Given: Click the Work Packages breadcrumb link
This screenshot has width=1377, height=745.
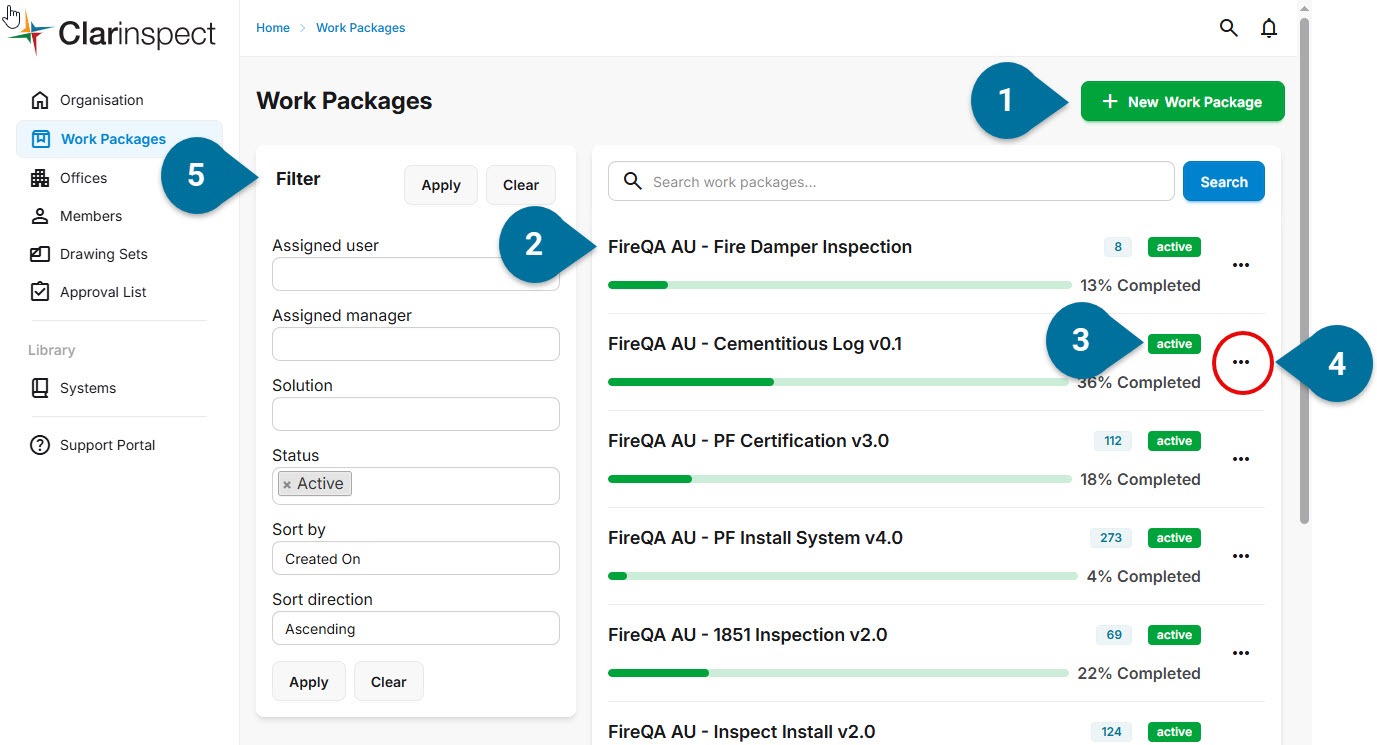Looking at the screenshot, I should pyautogui.click(x=361, y=28).
